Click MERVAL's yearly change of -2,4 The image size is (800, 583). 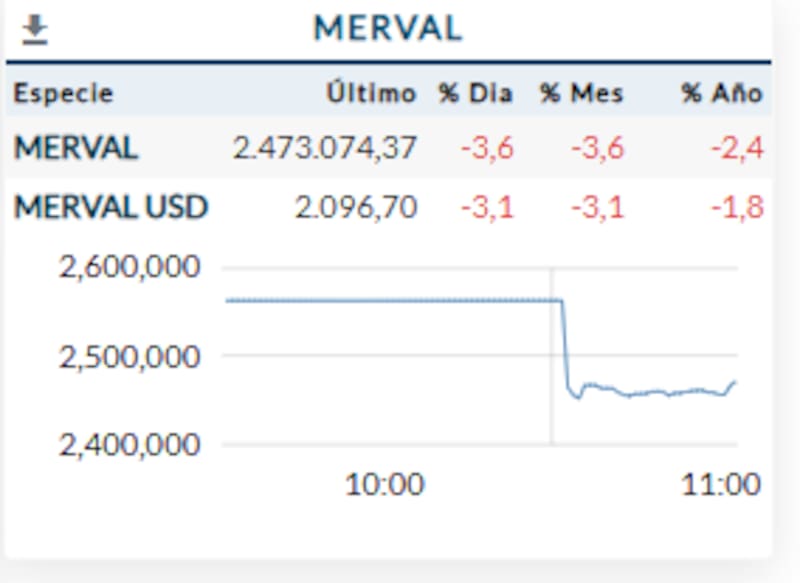coord(737,149)
